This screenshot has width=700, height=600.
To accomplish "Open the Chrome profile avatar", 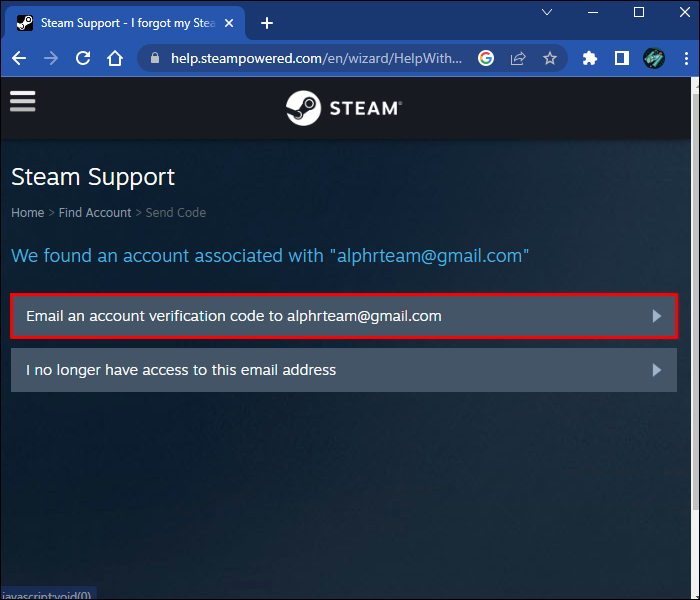I will pos(654,58).
